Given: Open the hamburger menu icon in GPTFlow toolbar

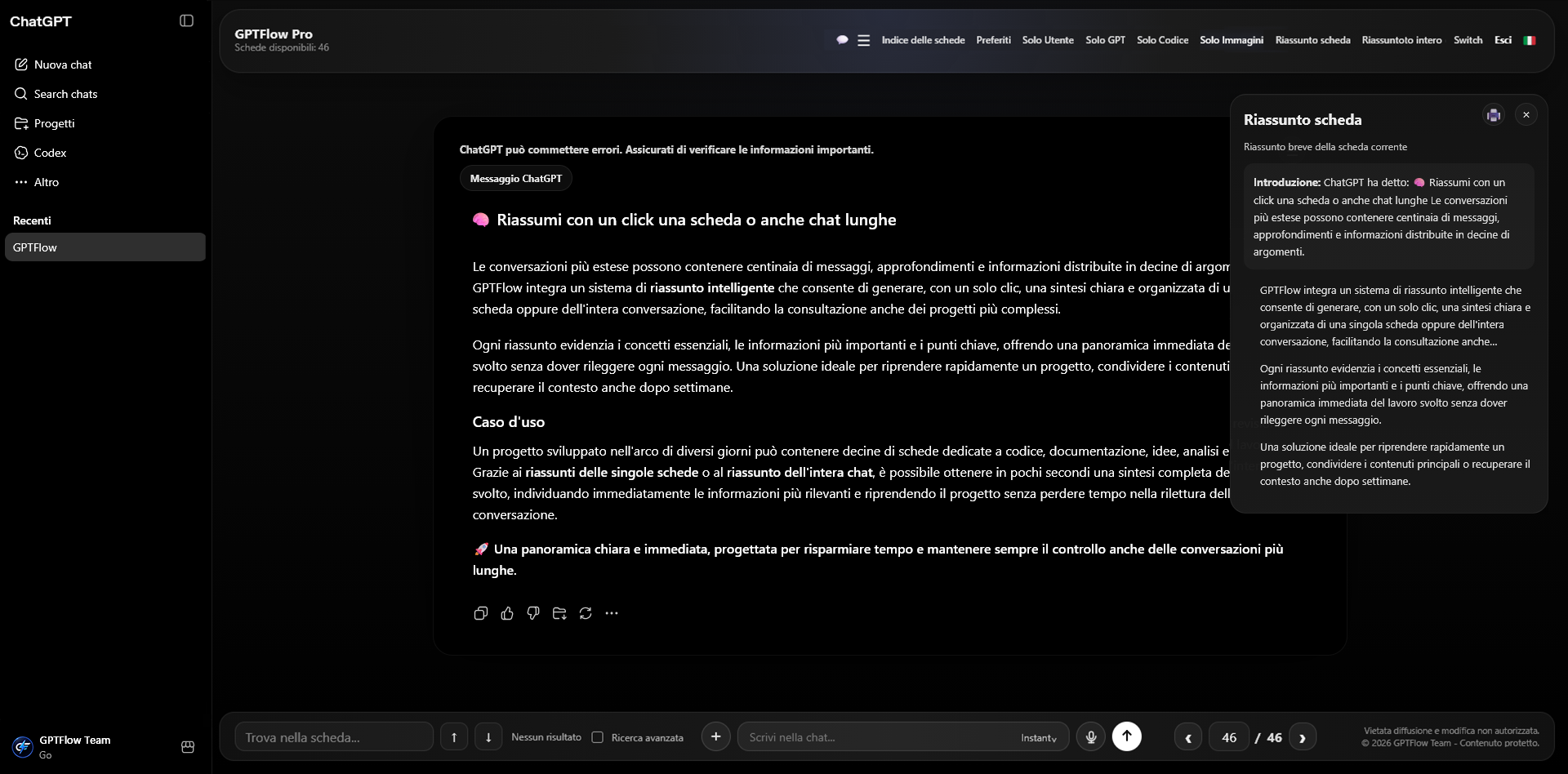Looking at the screenshot, I should [863, 40].
